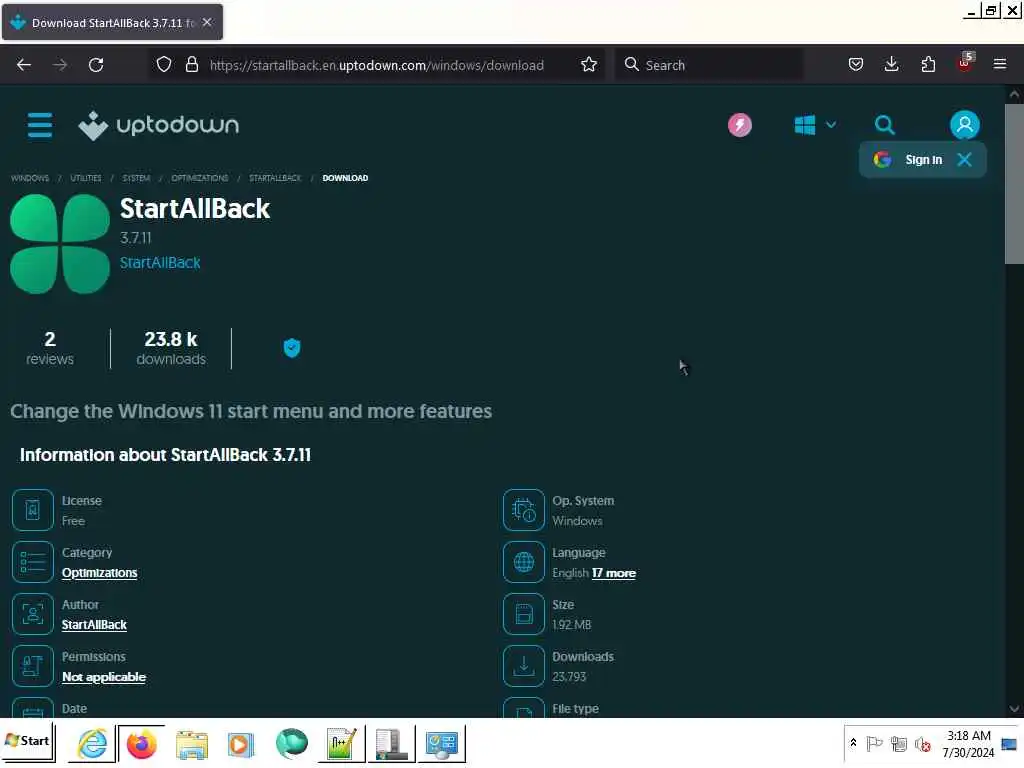Click the Google Sign in button
This screenshot has height=768, width=1024.
[x=908, y=160]
